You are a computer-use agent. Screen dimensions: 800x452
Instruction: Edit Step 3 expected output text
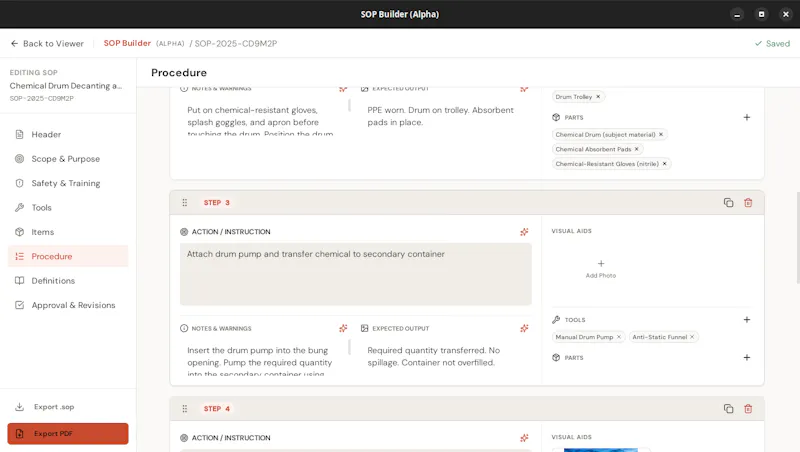pyautogui.click(x=444, y=357)
